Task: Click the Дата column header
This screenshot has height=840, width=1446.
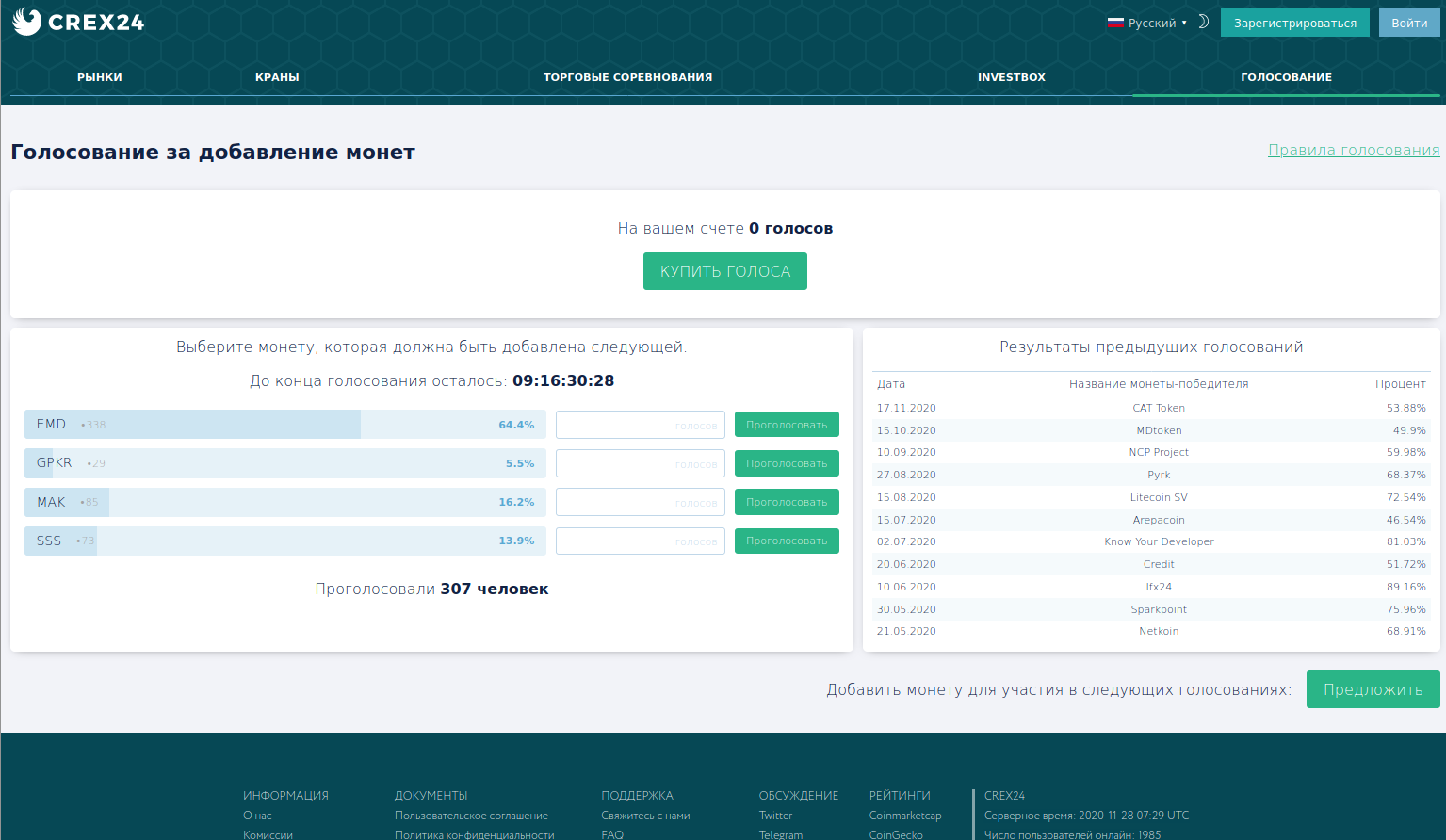Action: tap(891, 384)
